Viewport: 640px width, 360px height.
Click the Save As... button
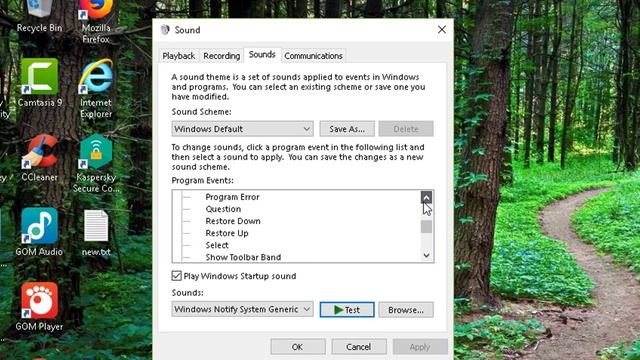[x=347, y=129]
